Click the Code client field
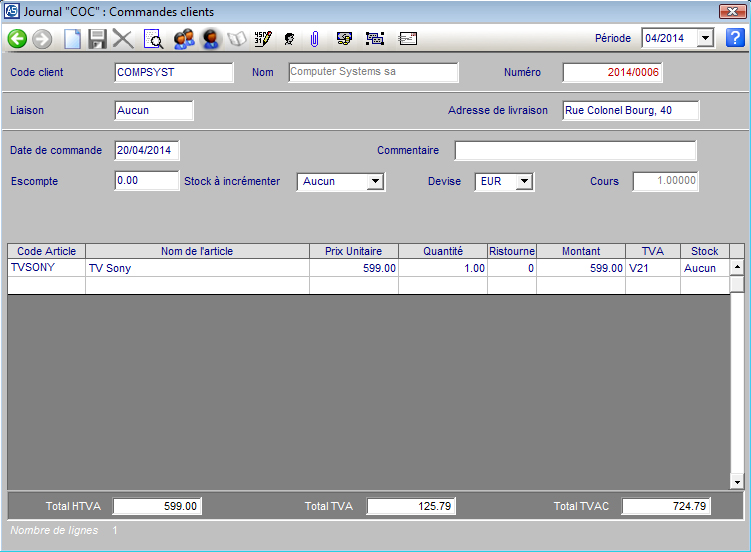Screen dimensions: 751x552 174,73
